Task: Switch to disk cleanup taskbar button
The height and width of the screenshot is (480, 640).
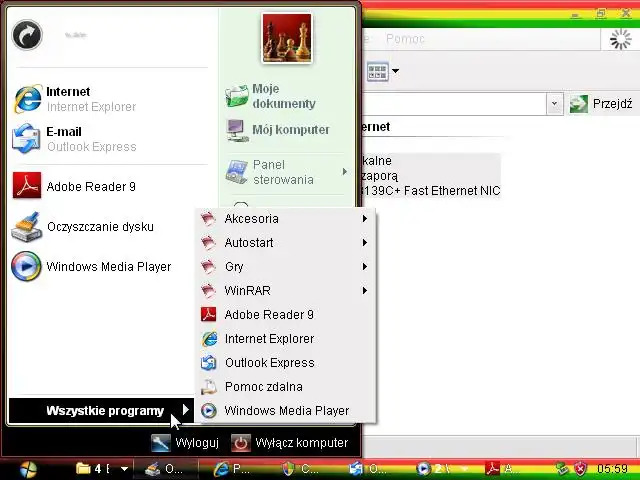Action: click(x=165, y=469)
